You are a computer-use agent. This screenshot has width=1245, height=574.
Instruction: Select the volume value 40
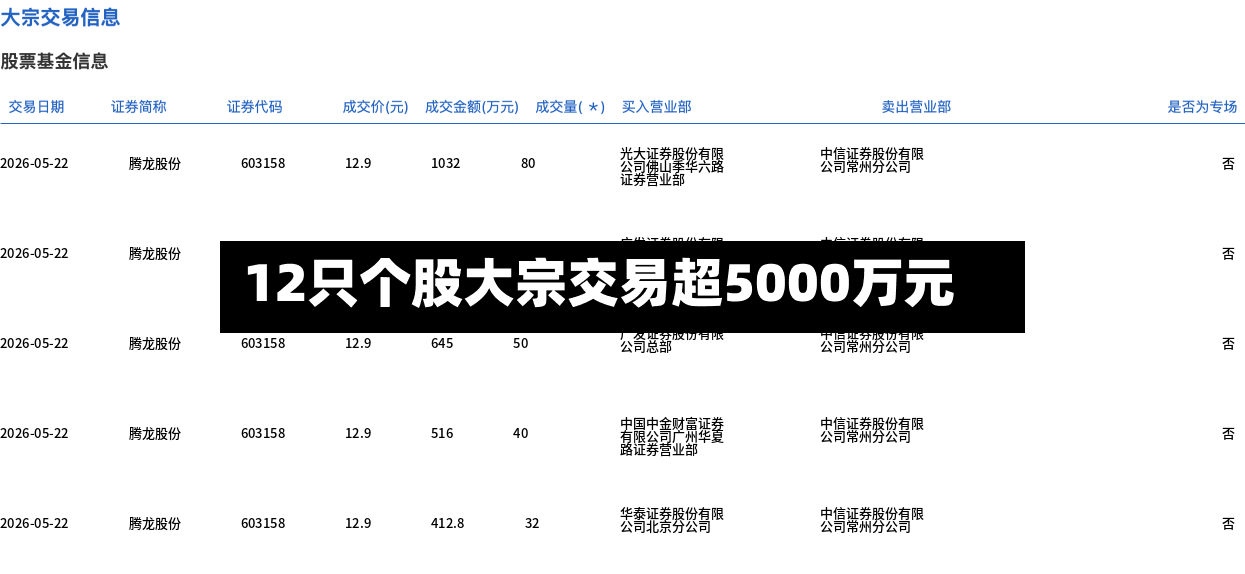pyautogui.click(x=520, y=433)
